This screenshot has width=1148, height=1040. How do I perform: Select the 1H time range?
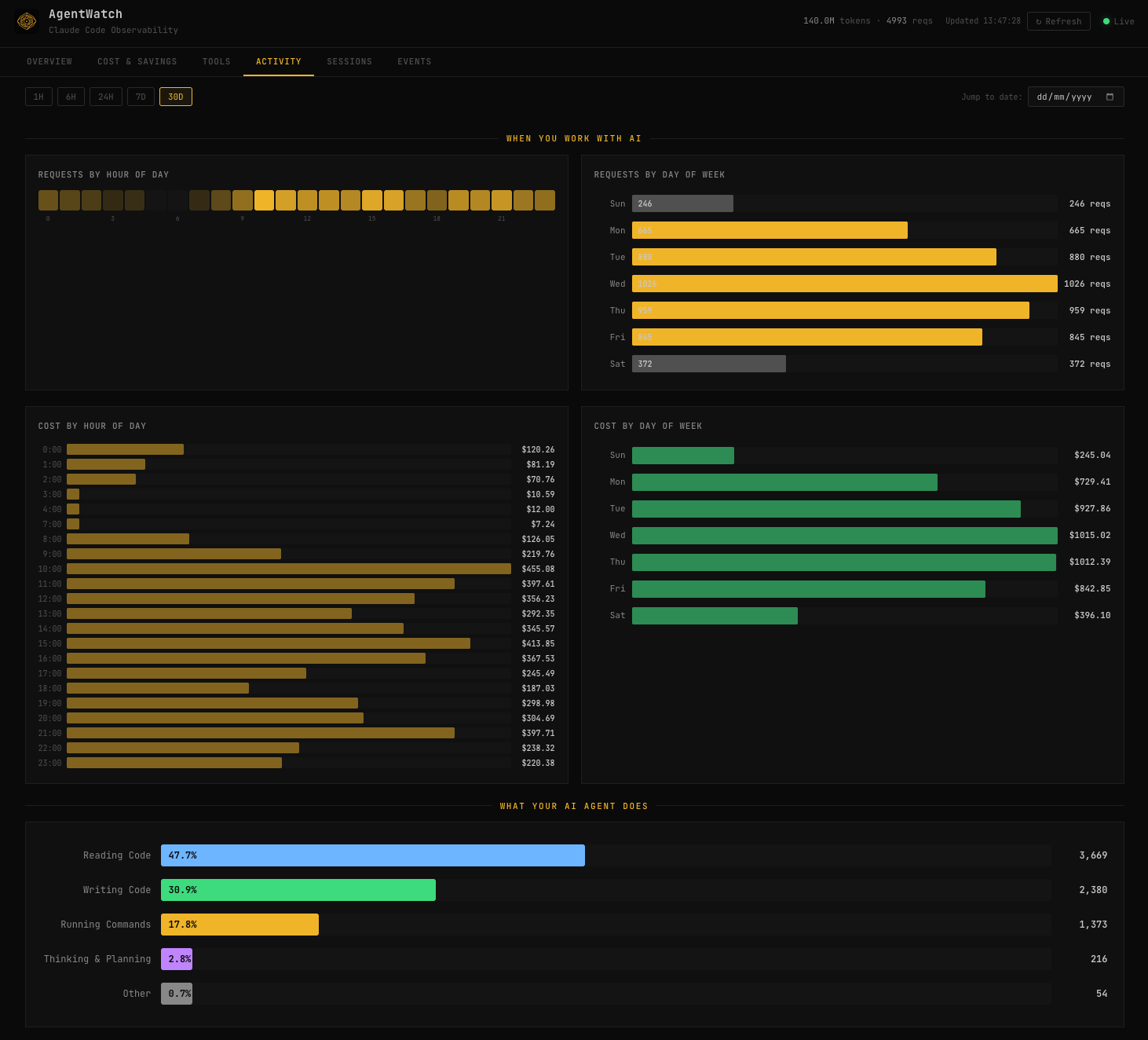click(38, 96)
